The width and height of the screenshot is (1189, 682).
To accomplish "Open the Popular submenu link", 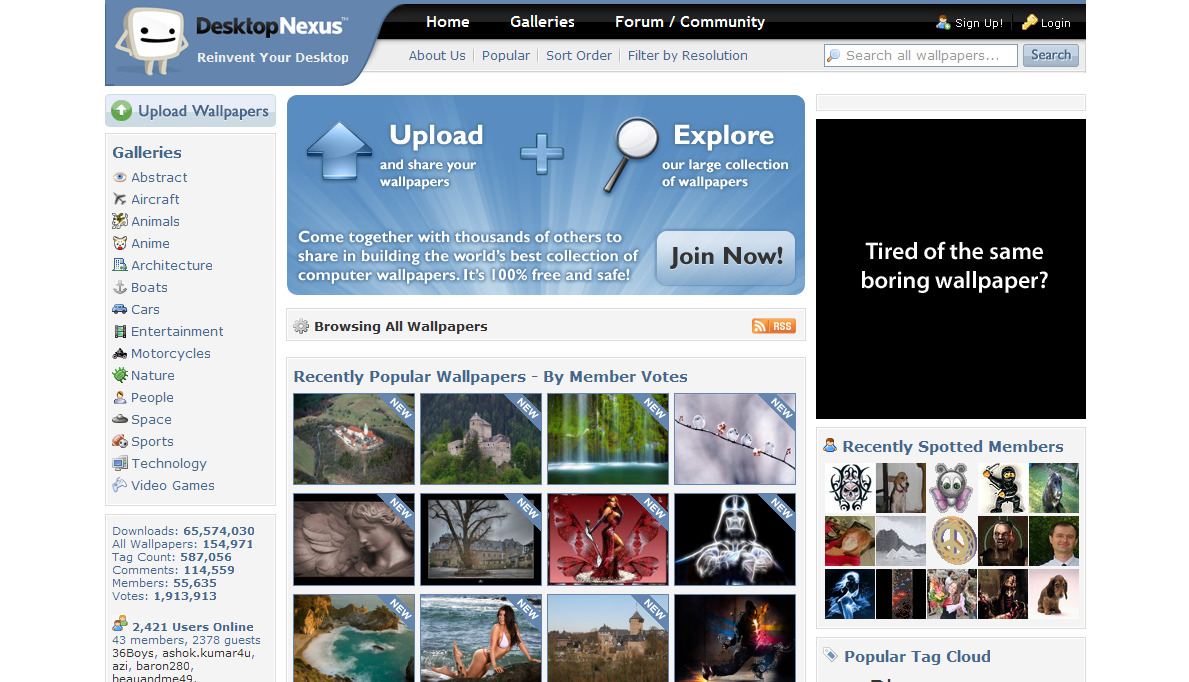I will click(506, 55).
